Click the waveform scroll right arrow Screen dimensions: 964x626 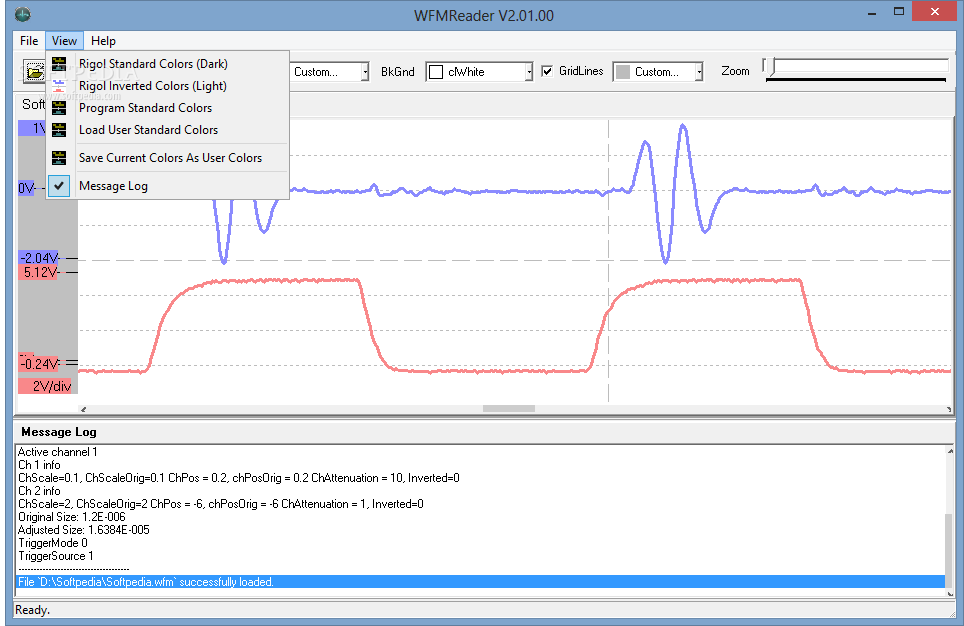tap(949, 409)
